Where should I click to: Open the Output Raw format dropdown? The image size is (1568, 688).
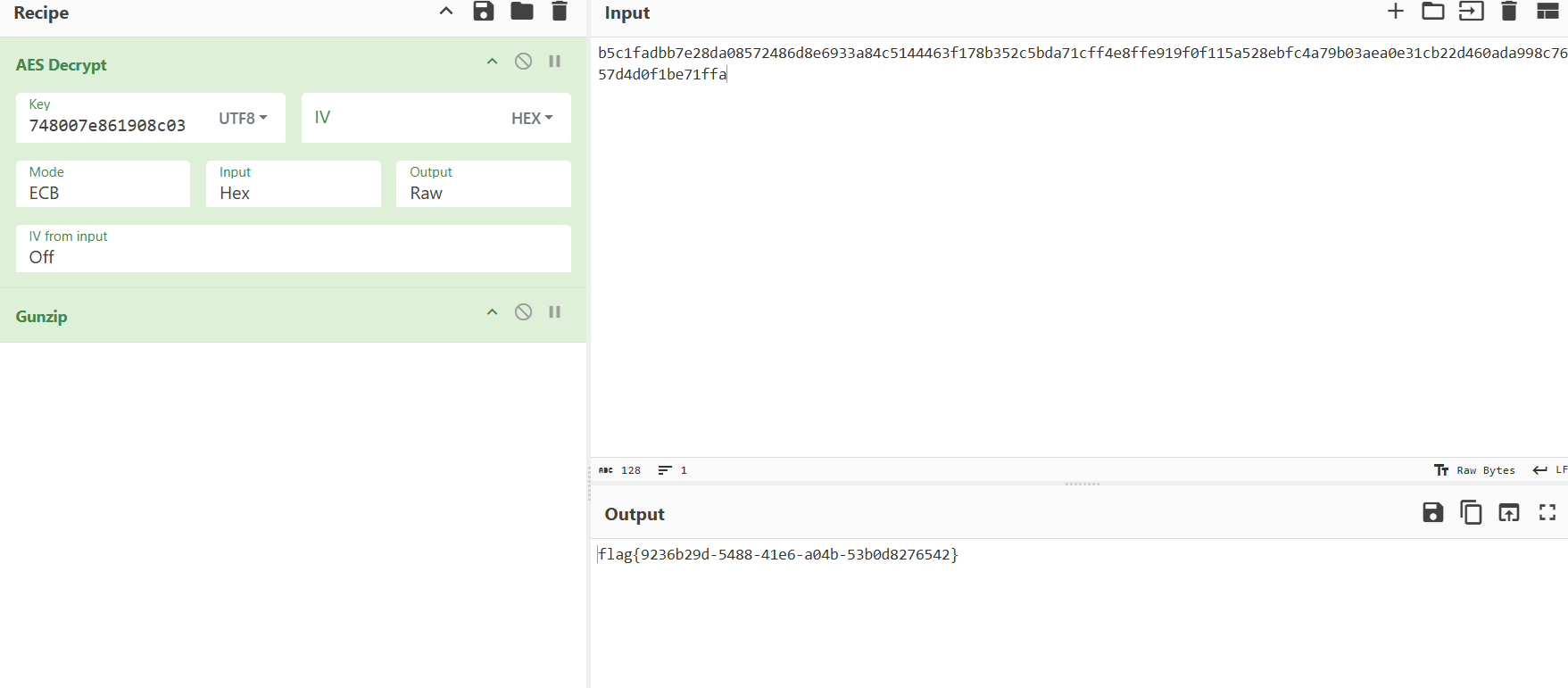[484, 184]
